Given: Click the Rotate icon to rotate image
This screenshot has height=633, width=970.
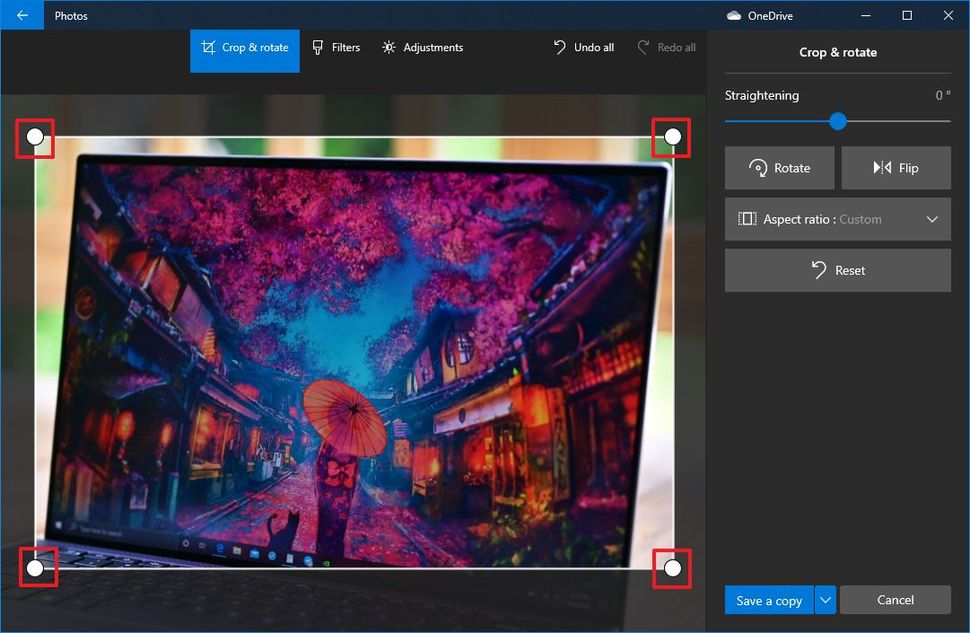Looking at the screenshot, I should tap(760, 167).
